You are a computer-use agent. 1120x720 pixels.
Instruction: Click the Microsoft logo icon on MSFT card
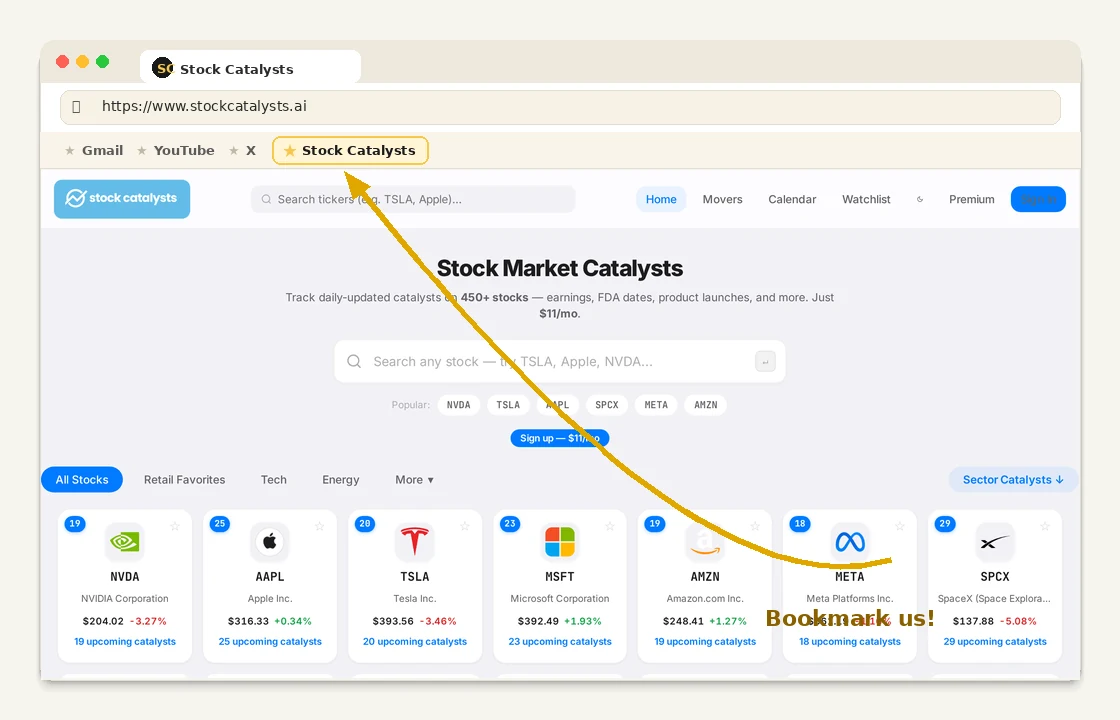[x=559, y=542]
